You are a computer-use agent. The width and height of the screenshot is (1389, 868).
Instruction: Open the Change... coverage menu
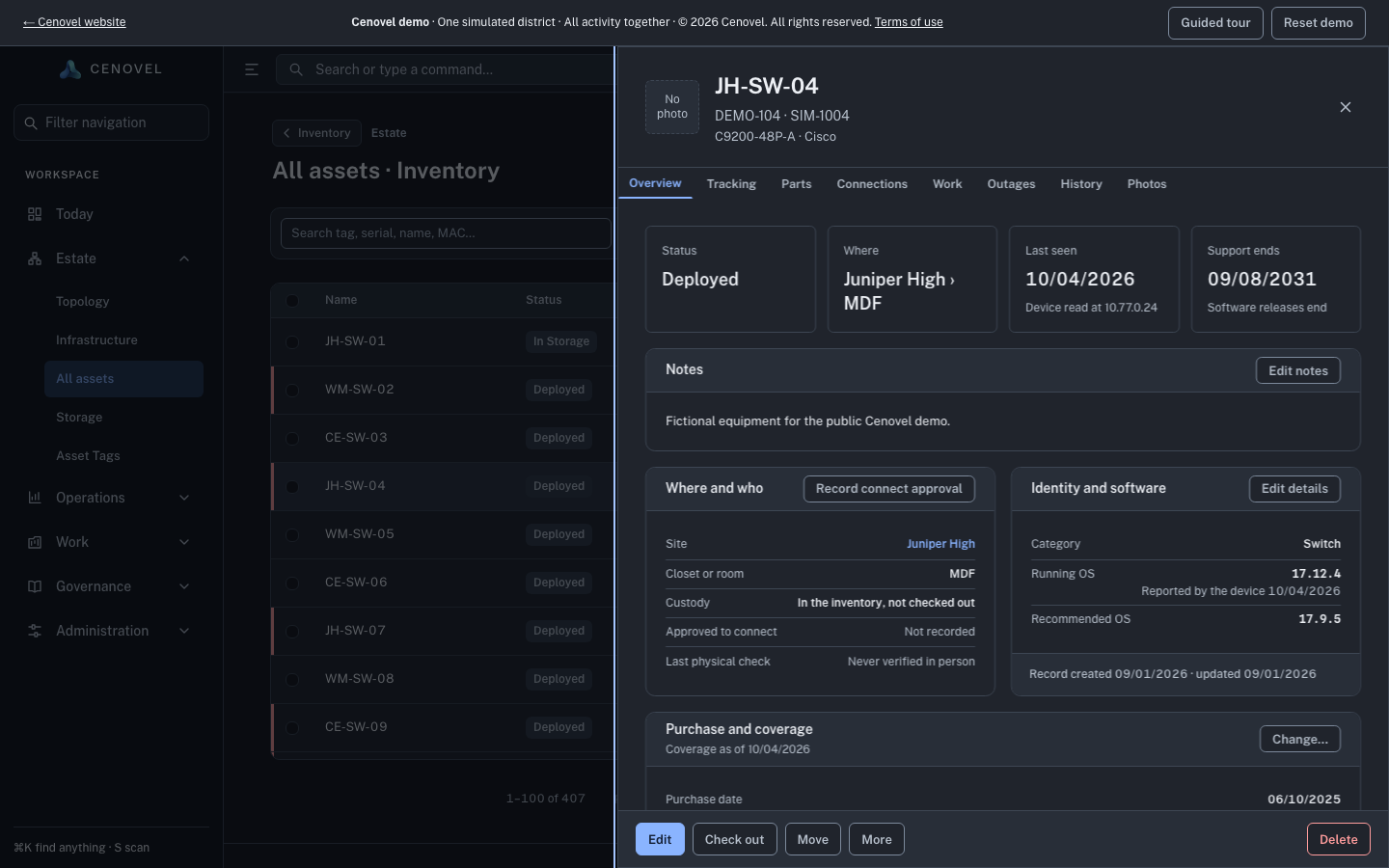(x=1299, y=739)
